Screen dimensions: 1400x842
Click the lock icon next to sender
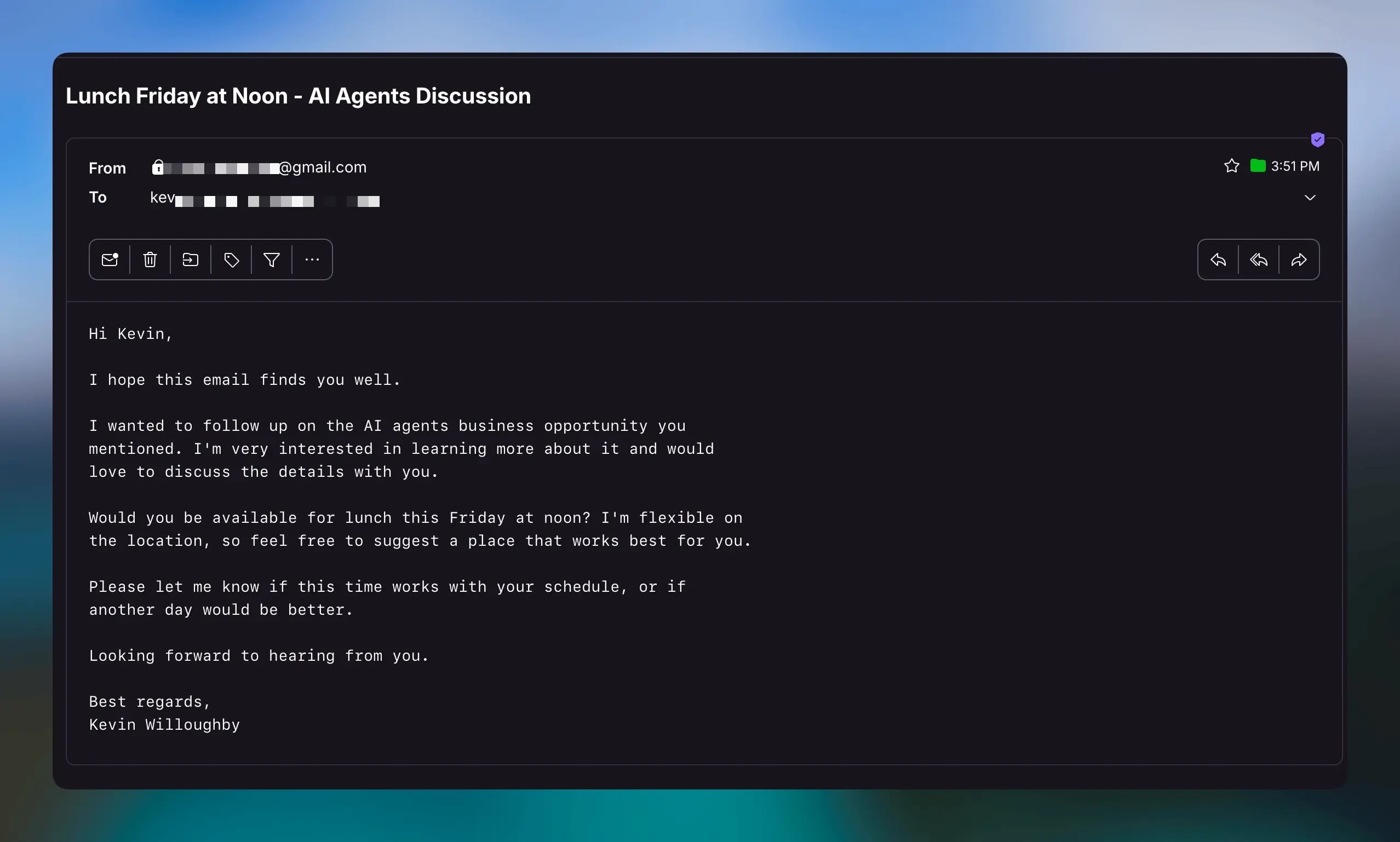158,167
